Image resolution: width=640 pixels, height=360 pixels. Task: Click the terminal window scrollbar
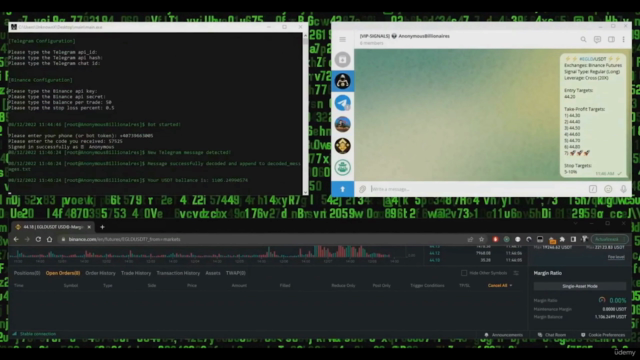pyautogui.click(x=305, y=113)
